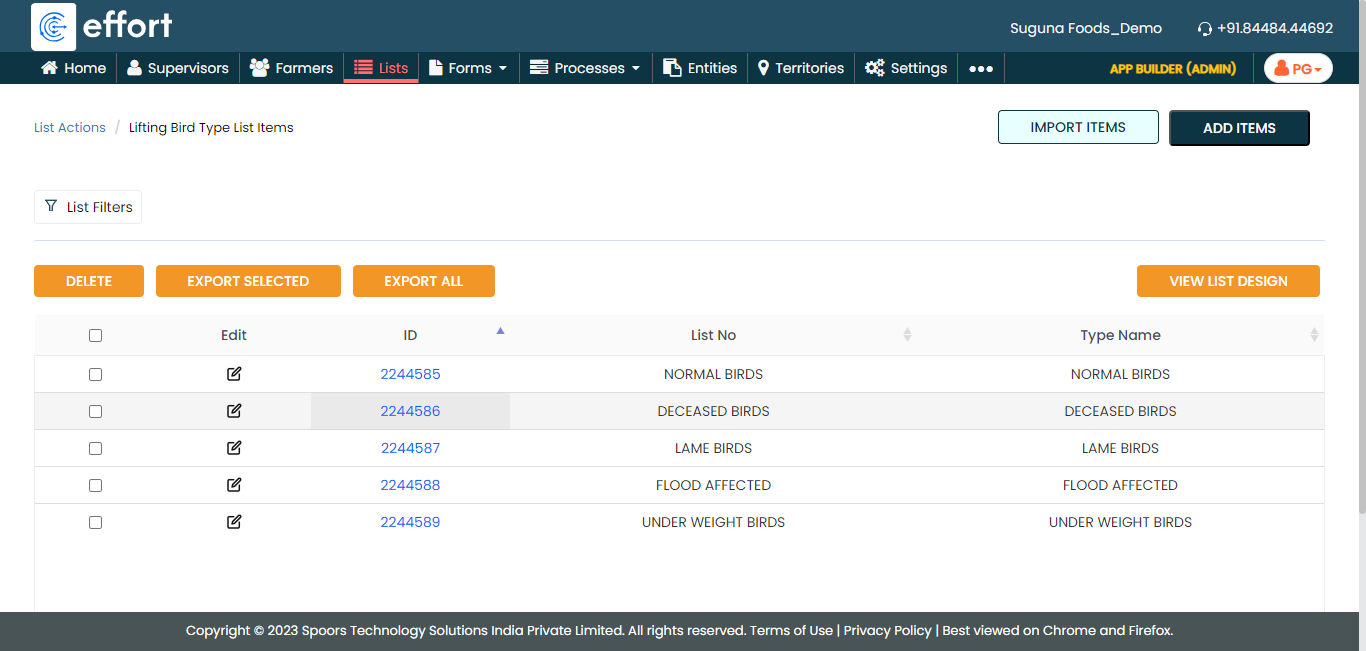The width and height of the screenshot is (1366, 651).
Task: Select checkbox for item 2244588
Action: 95,485
